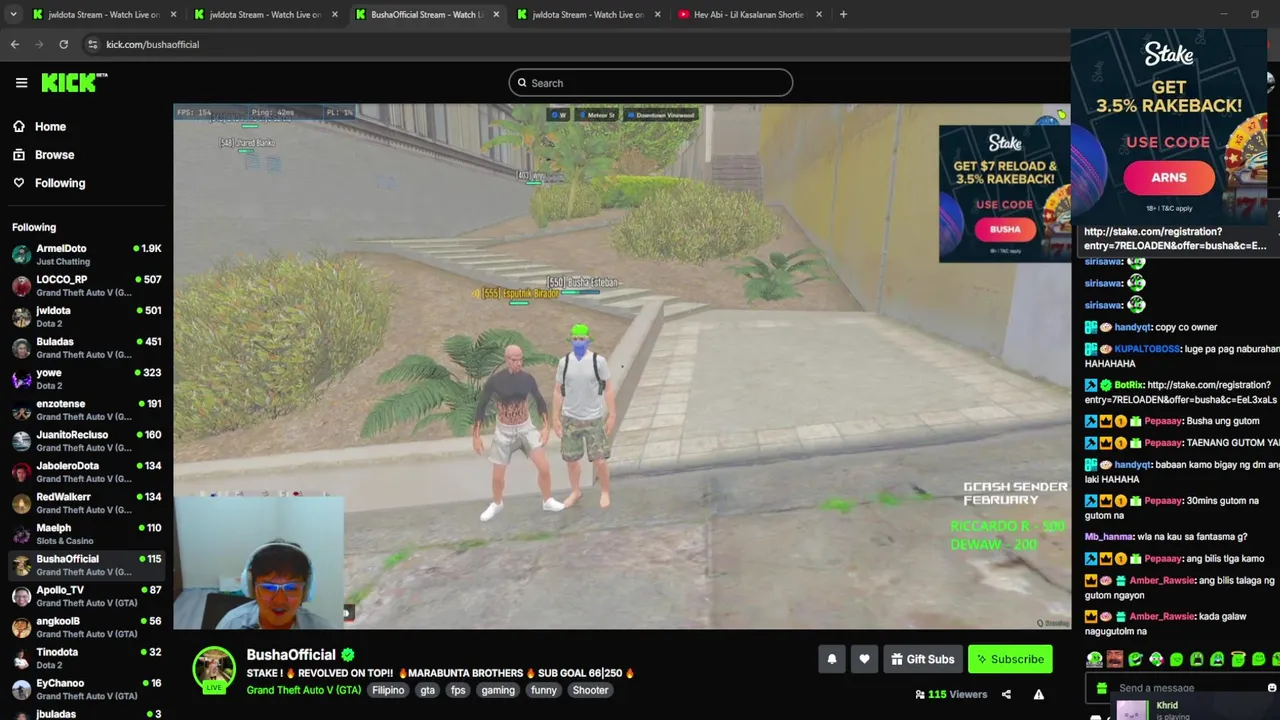Viewport: 1280px width, 720px height.
Task: Click the stream video player
Action: 621,366
